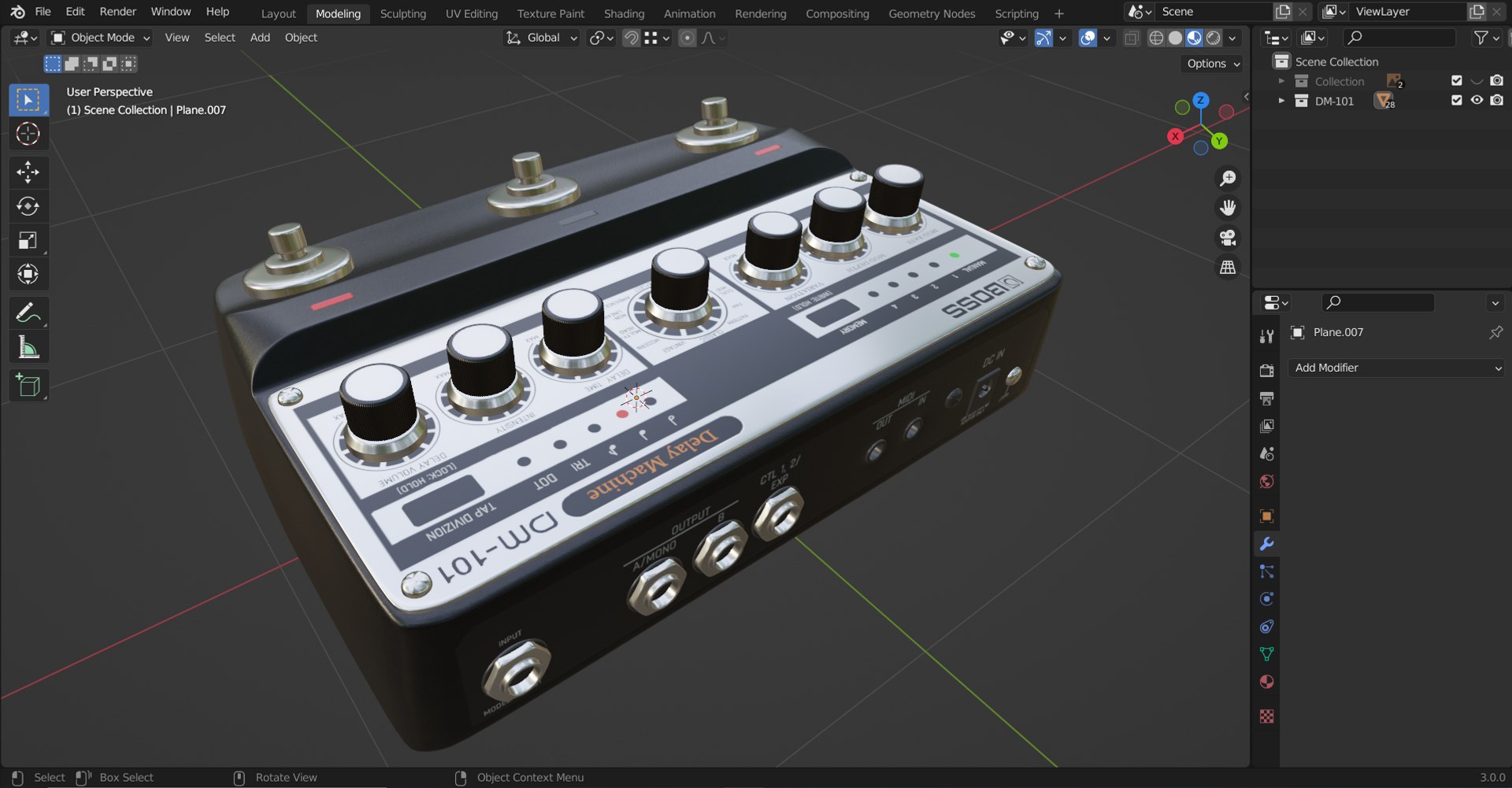Switch to wireframe viewport shading
The width and height of the screenshot is (1512, 788).
(x=1156, y=38)
